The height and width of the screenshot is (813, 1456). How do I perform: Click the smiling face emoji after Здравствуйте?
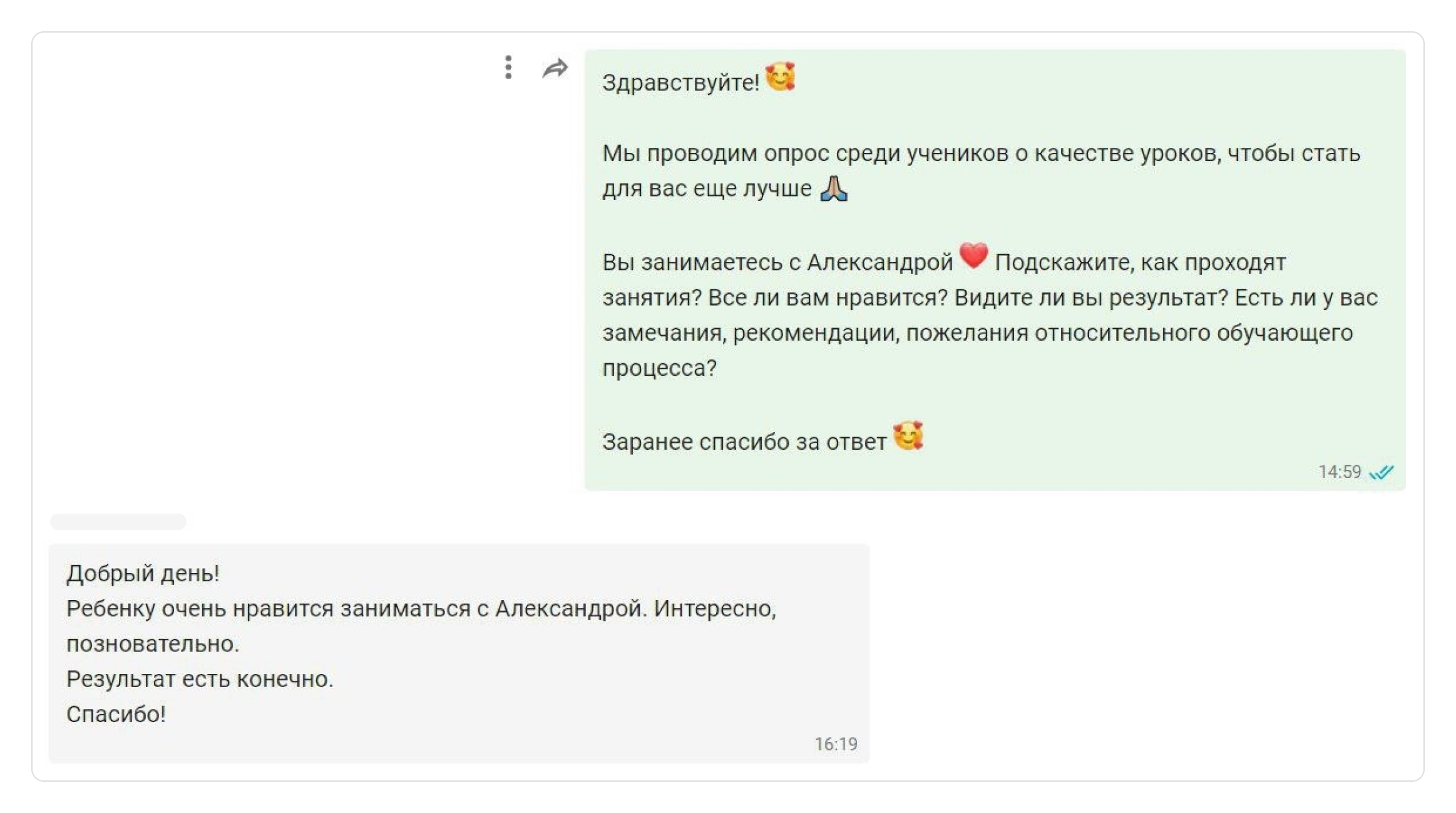tap(781, 76)
